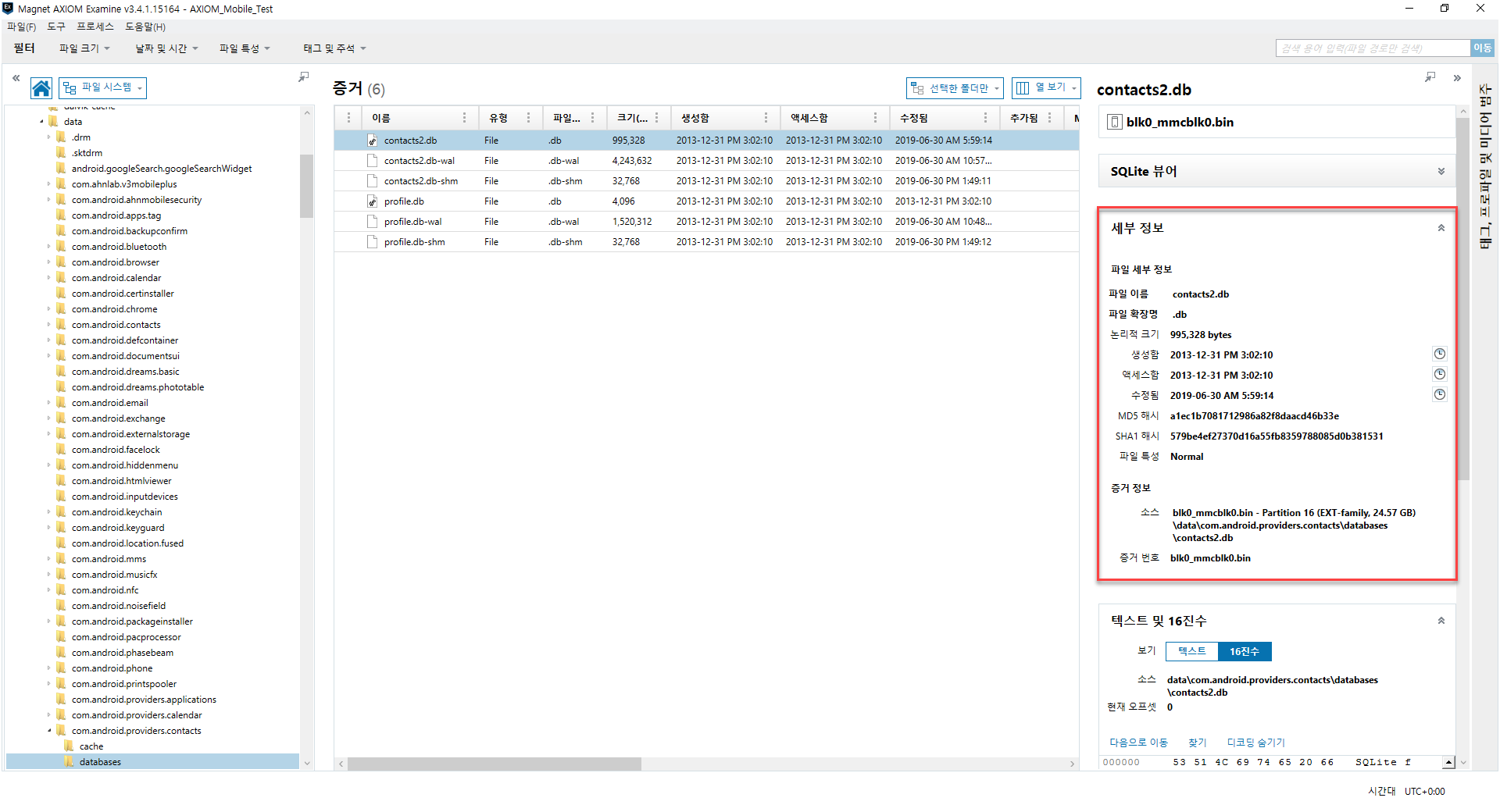The height and width of the screenshot is (812, 1500).
Task: Open the Help menu
Action: [145, 27]
